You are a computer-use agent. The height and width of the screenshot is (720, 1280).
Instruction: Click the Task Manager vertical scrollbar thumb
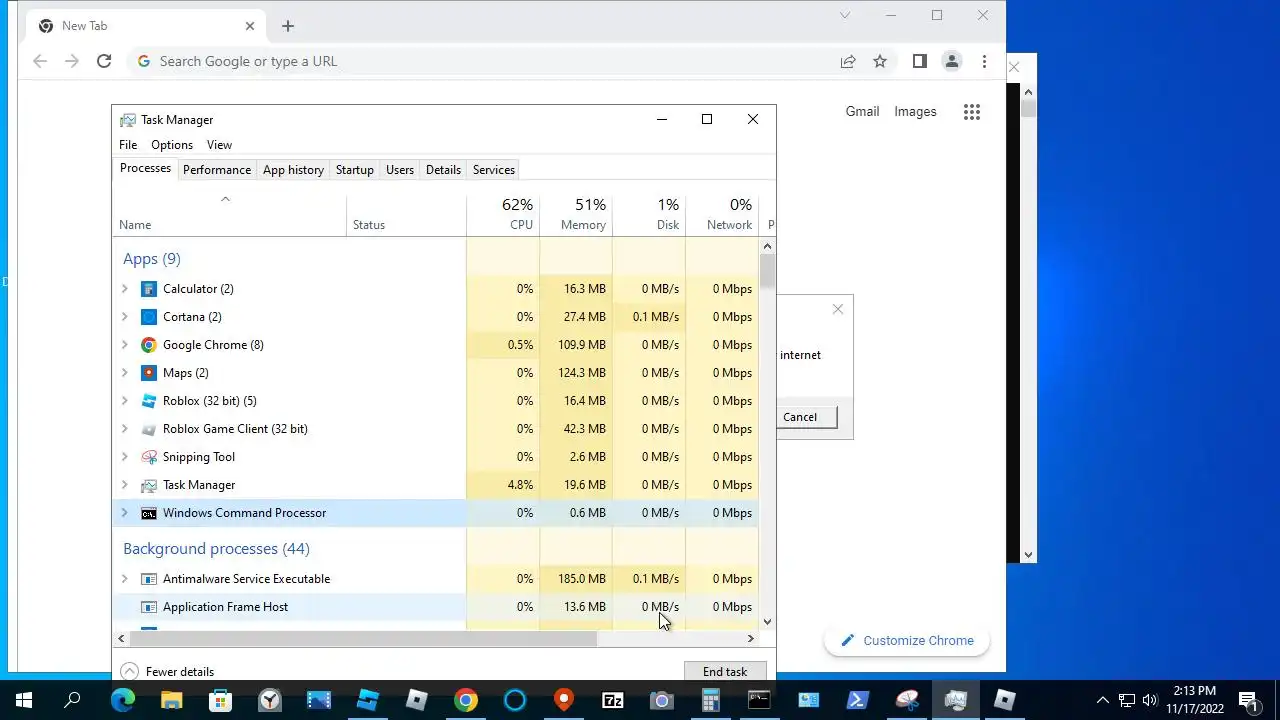pyautogui.click(x=767, y=273)
